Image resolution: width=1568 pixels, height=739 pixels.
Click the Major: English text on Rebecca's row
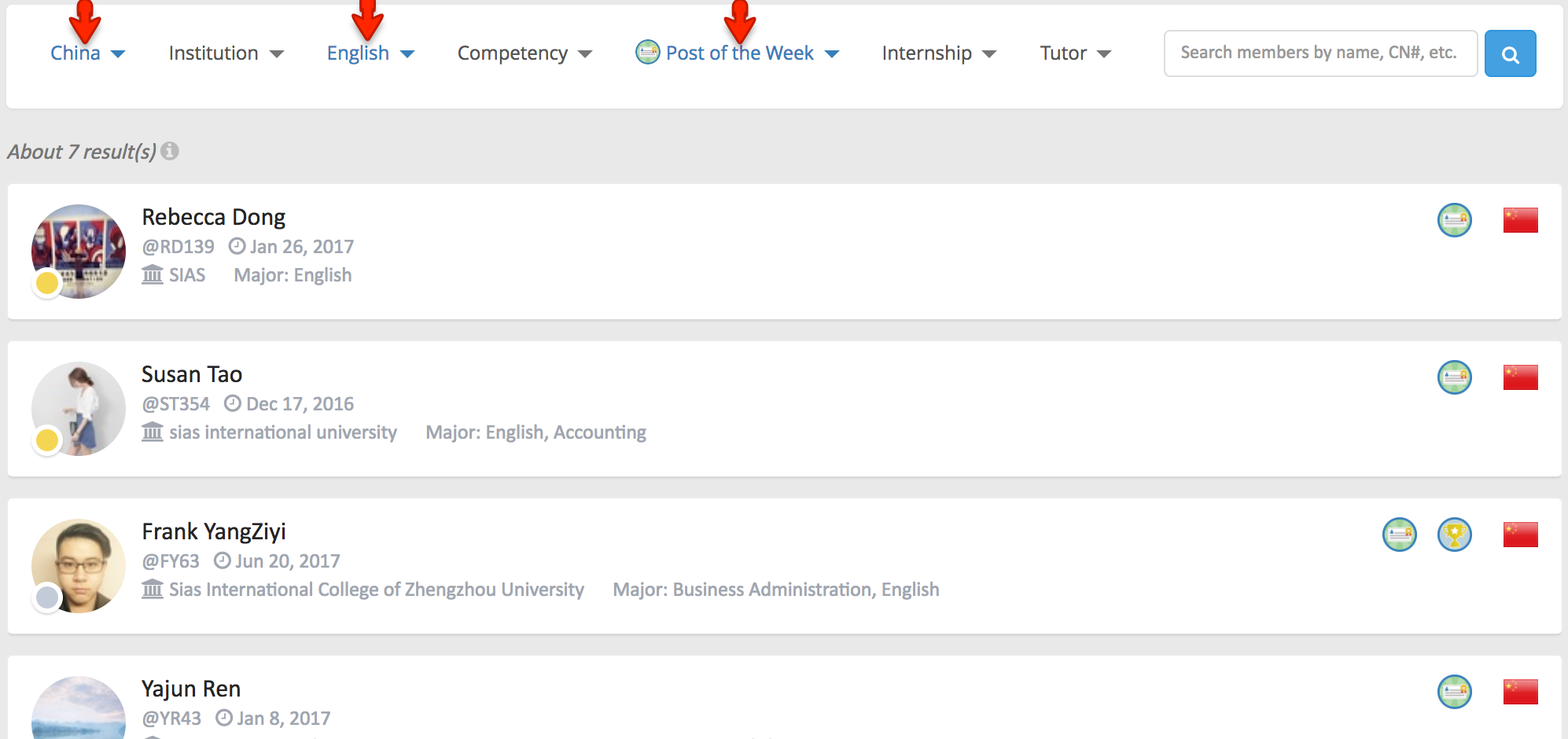293,275
